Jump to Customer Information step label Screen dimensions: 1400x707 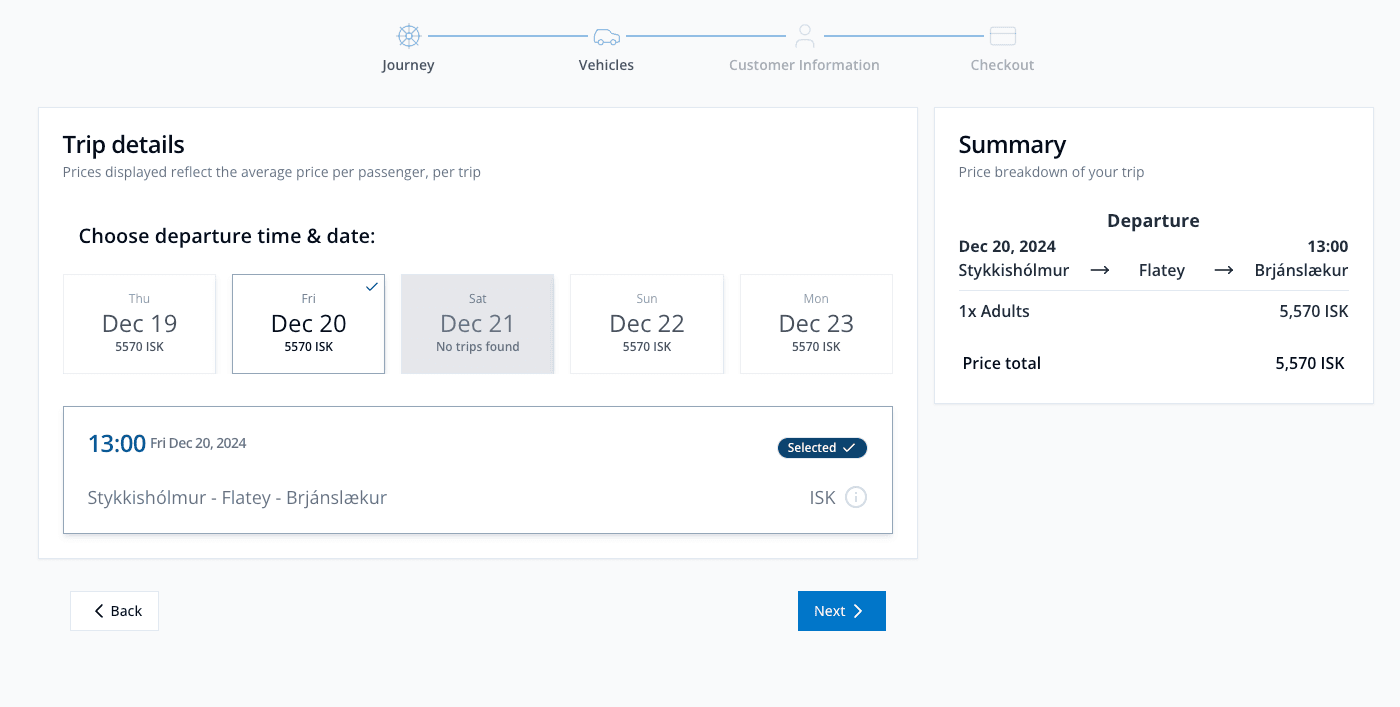pyautogui.click(x=804, y=65)
